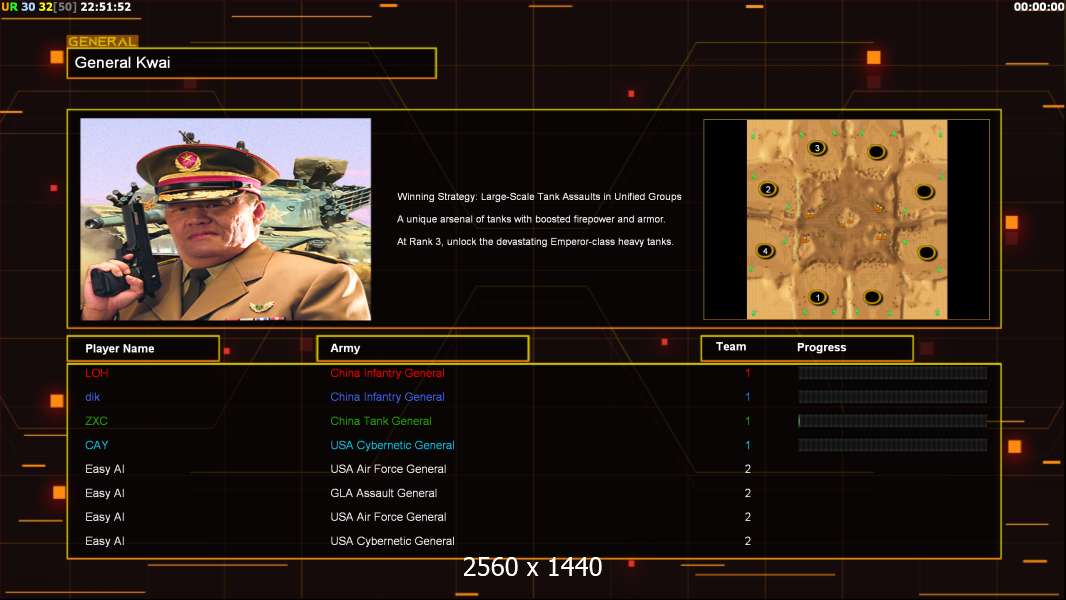Viewport: 1066px width, 600px height.
Task: Click ZXC's loading progress bar
Action: (x=892, y=421)
